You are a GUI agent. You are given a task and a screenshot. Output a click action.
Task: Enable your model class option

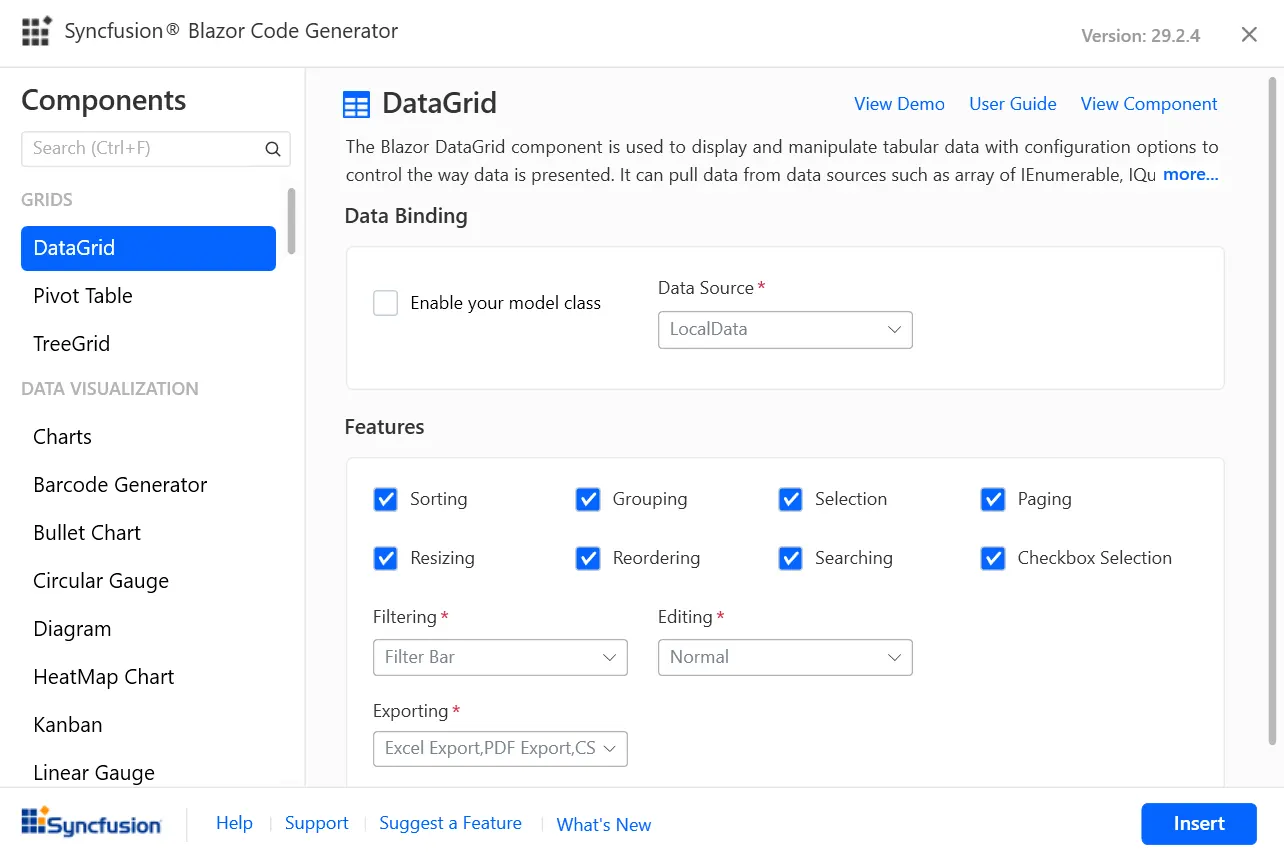[385, 302]
